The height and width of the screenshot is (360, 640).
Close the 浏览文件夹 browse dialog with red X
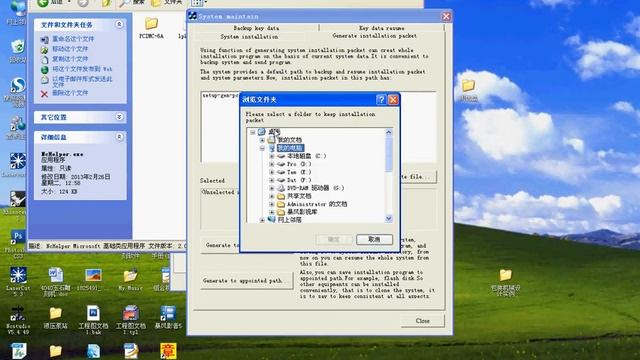[393, 100]
